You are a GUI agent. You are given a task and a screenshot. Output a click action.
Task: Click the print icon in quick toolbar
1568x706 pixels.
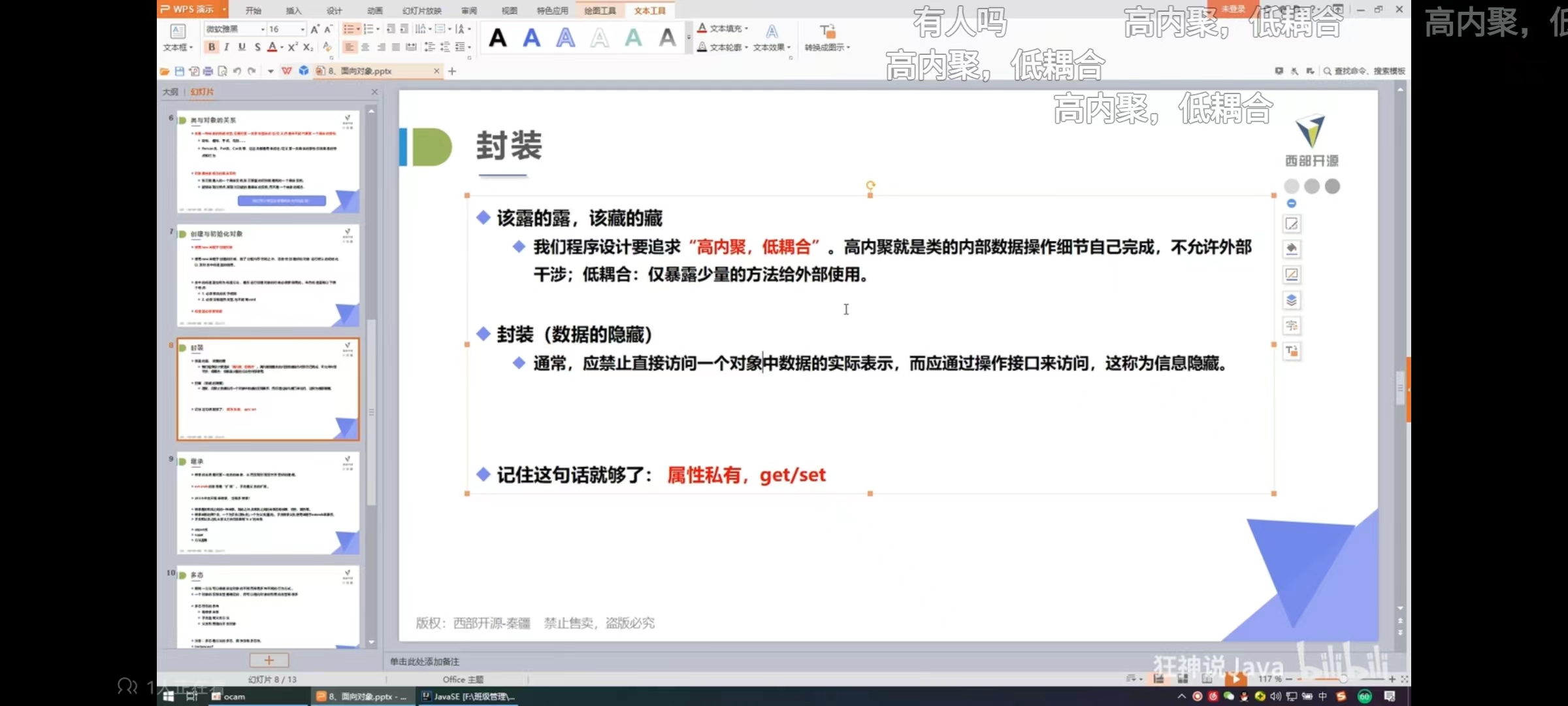(x=208, y=71)
